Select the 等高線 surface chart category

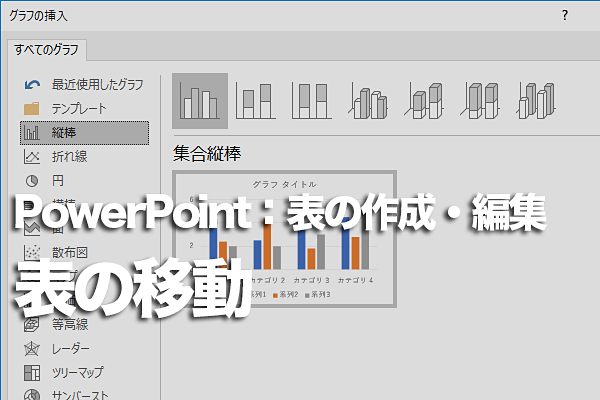pos(84,325)
